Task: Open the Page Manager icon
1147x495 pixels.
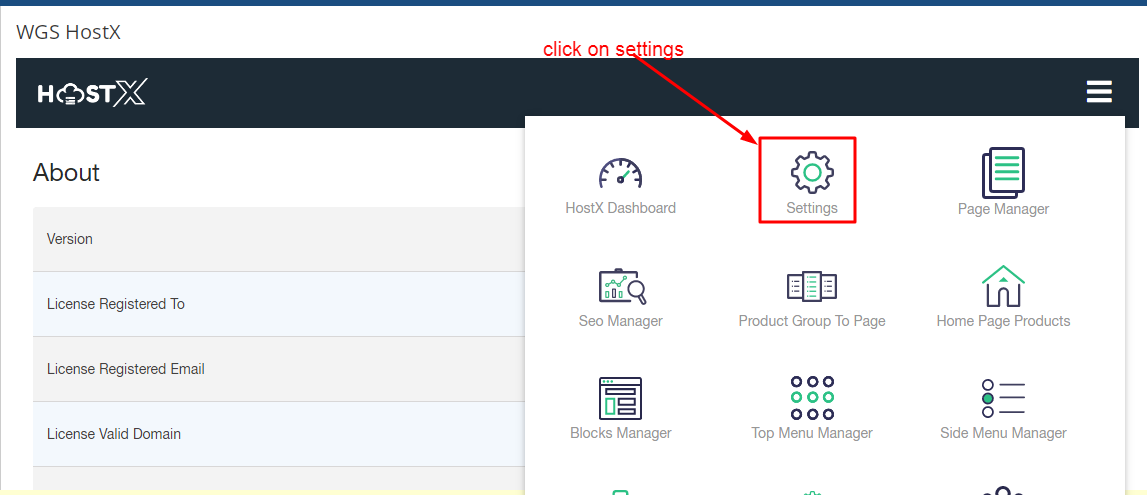Action: click(x=1003, y=172)
